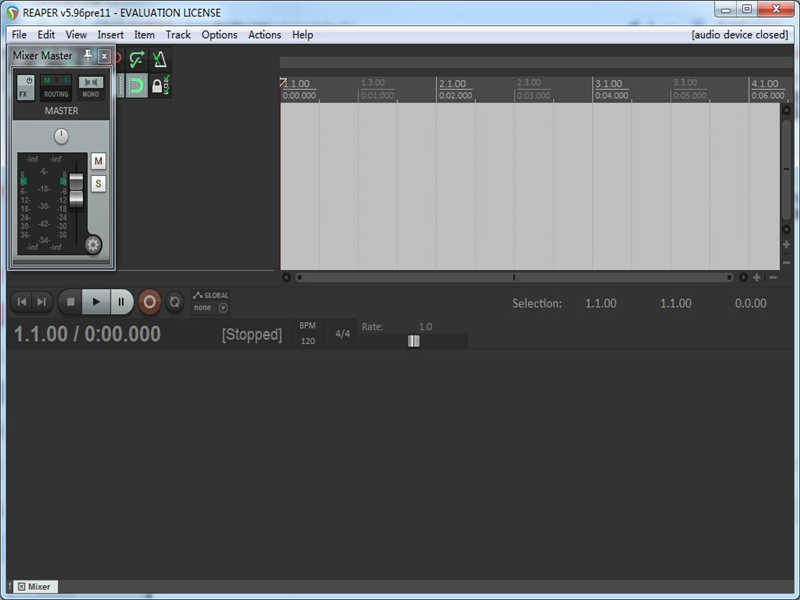Open the File menu

(19, 35)
